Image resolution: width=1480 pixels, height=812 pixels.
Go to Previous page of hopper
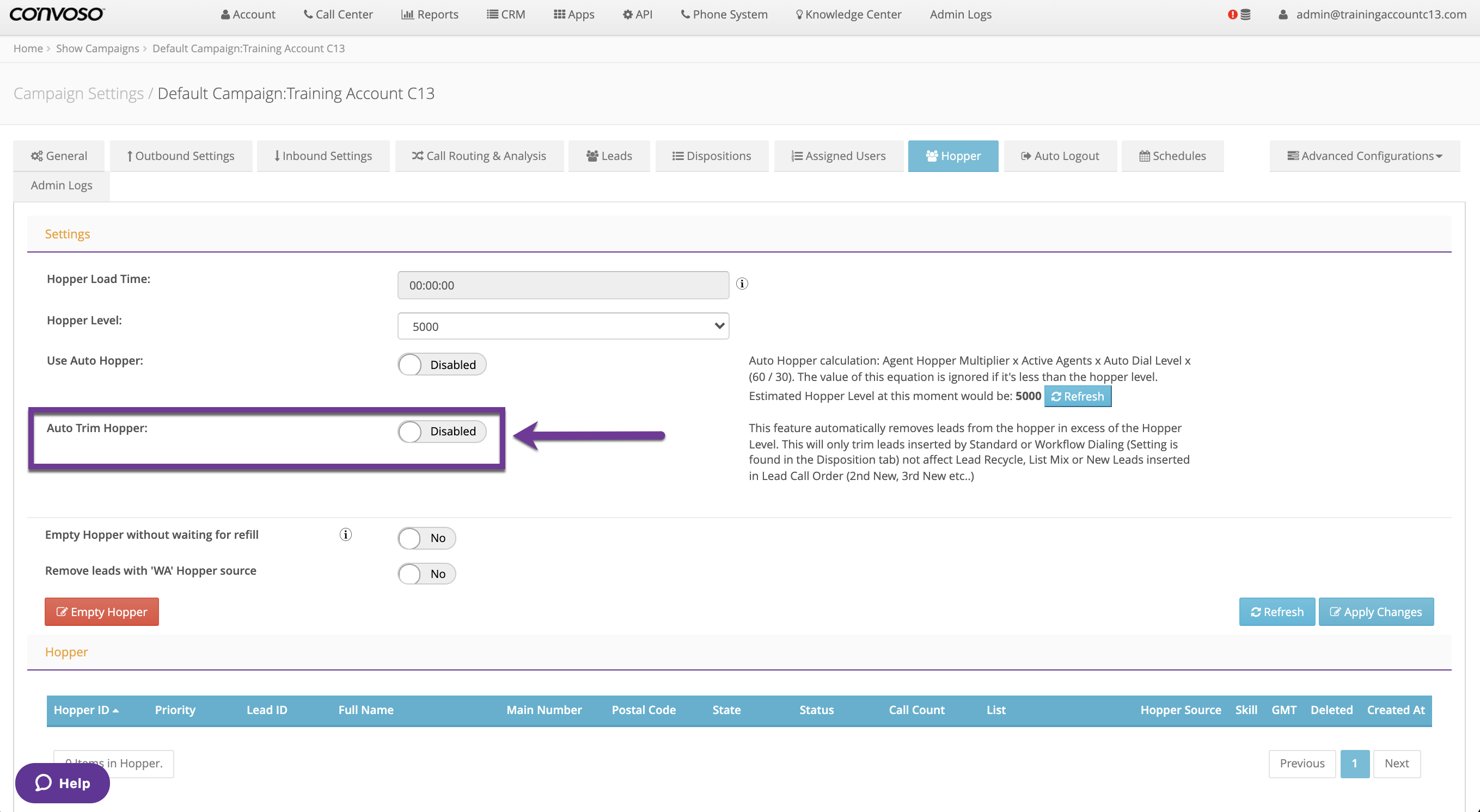point(1302,763)
